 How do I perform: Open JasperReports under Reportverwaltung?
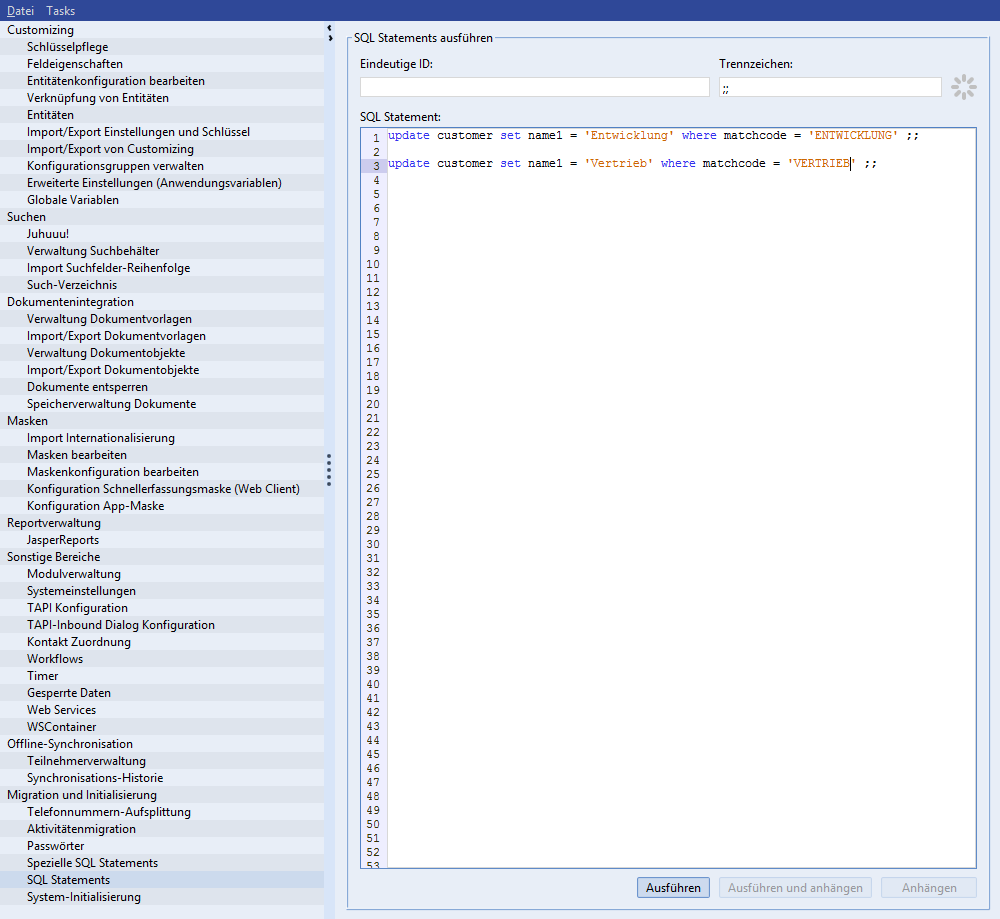[x=63, y=540]
